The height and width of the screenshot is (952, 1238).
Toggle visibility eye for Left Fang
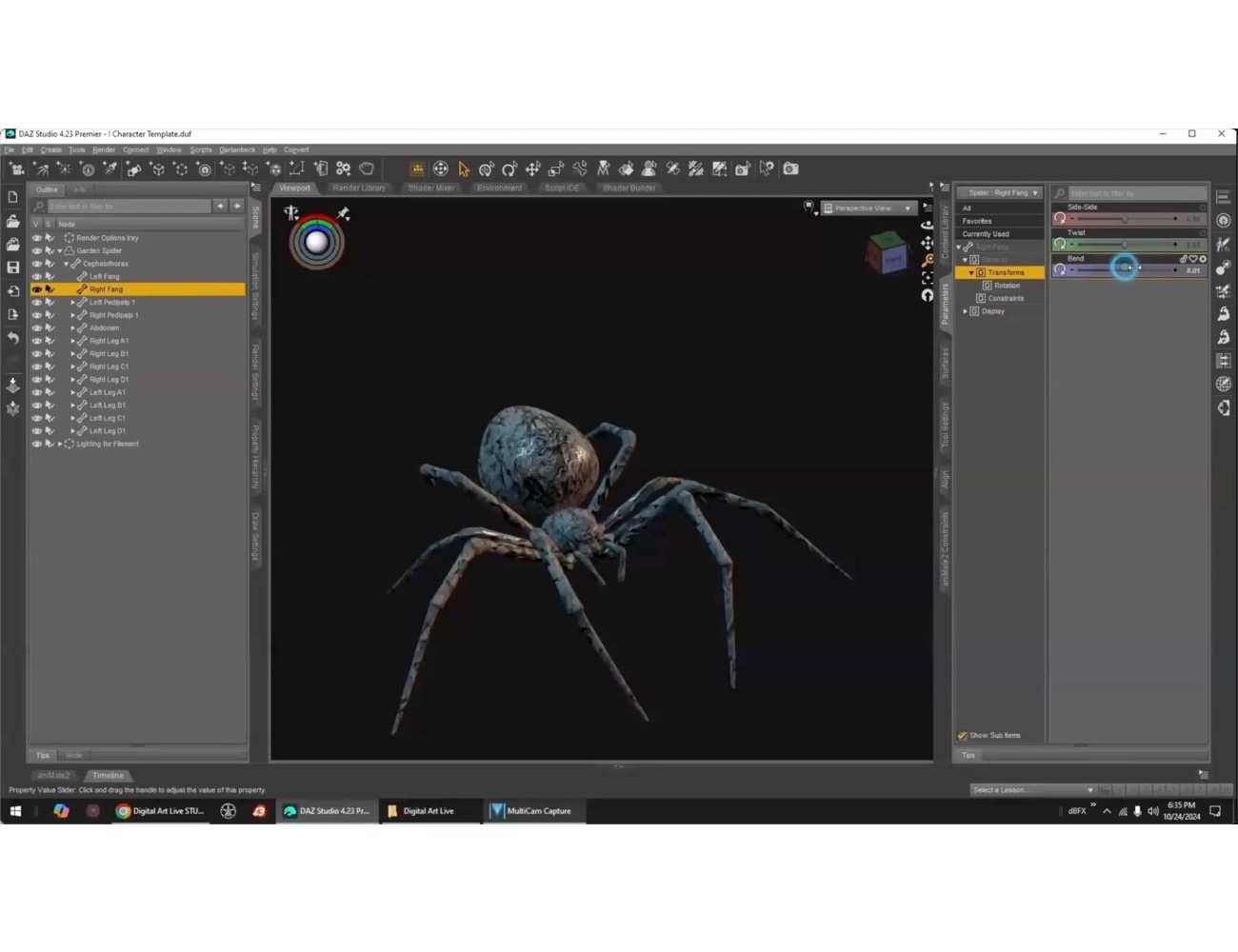click(x=36, y=277)
